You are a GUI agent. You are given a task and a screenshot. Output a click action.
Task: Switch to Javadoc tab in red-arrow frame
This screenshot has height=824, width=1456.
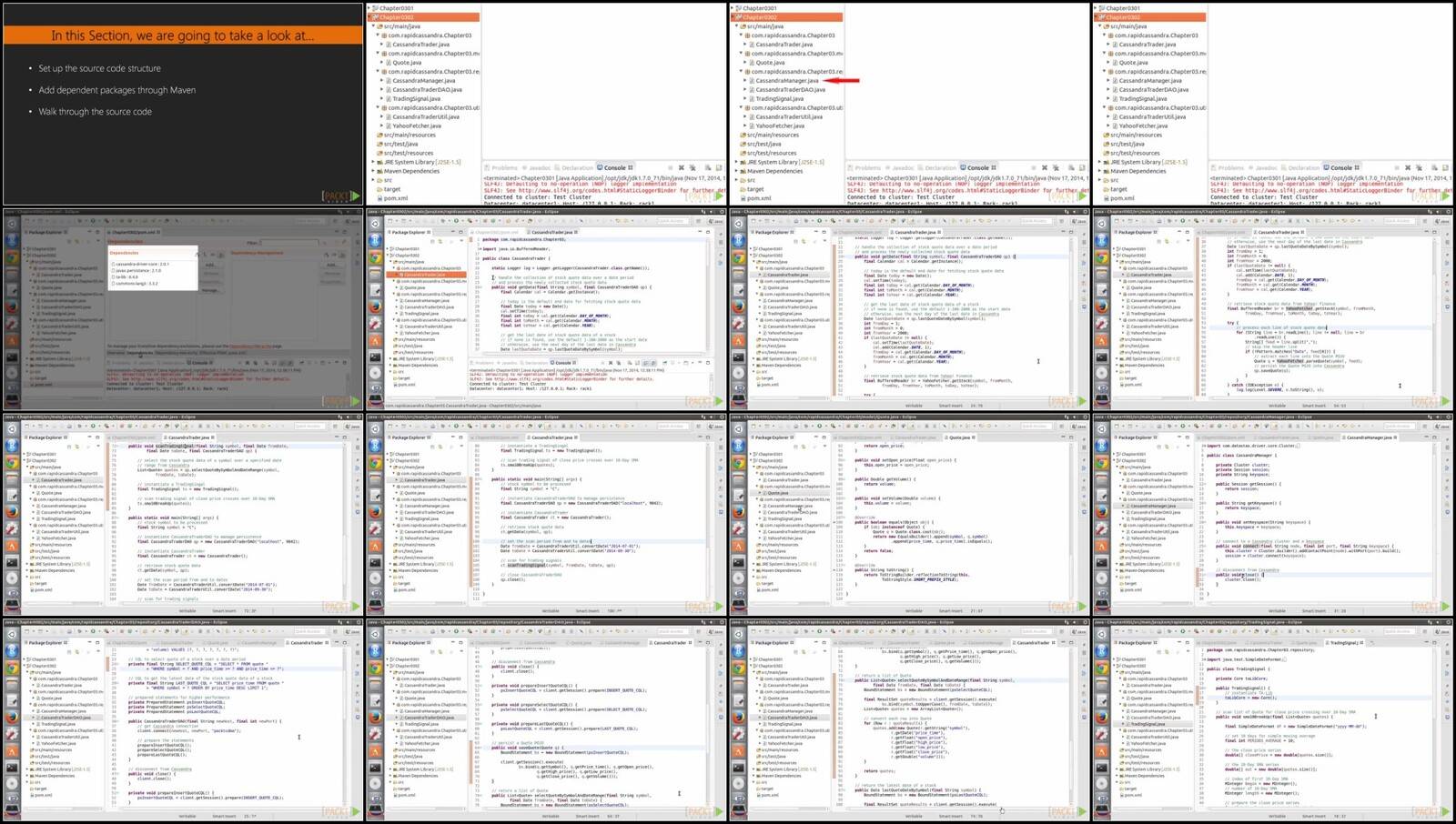(x=901, y=167)
